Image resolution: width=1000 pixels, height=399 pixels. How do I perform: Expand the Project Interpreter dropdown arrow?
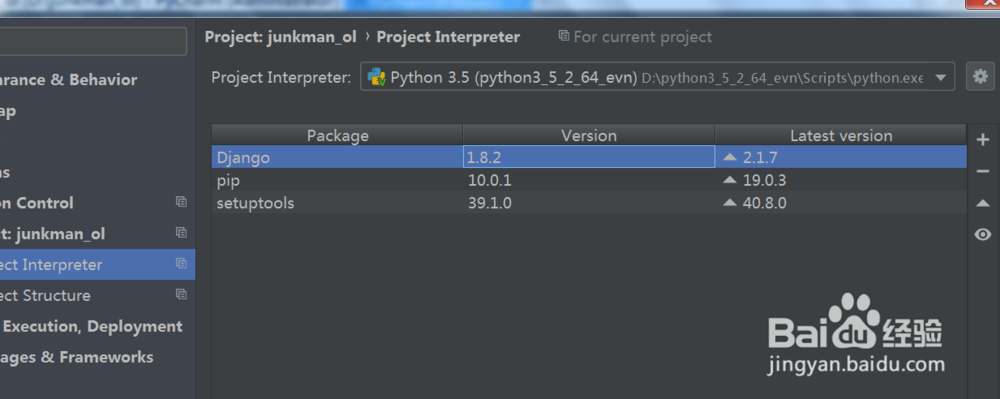click(940, 78)
